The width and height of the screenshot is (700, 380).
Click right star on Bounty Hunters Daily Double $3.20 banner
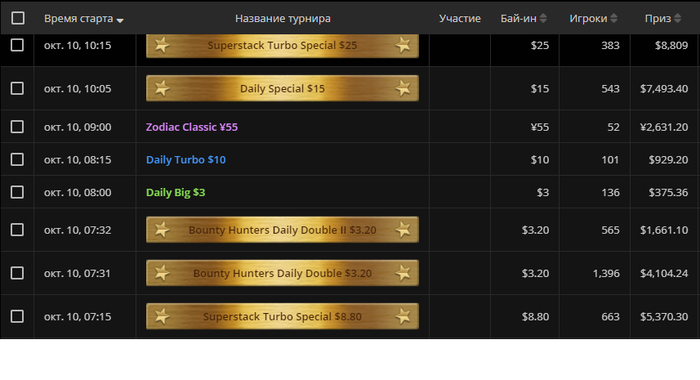403,273
